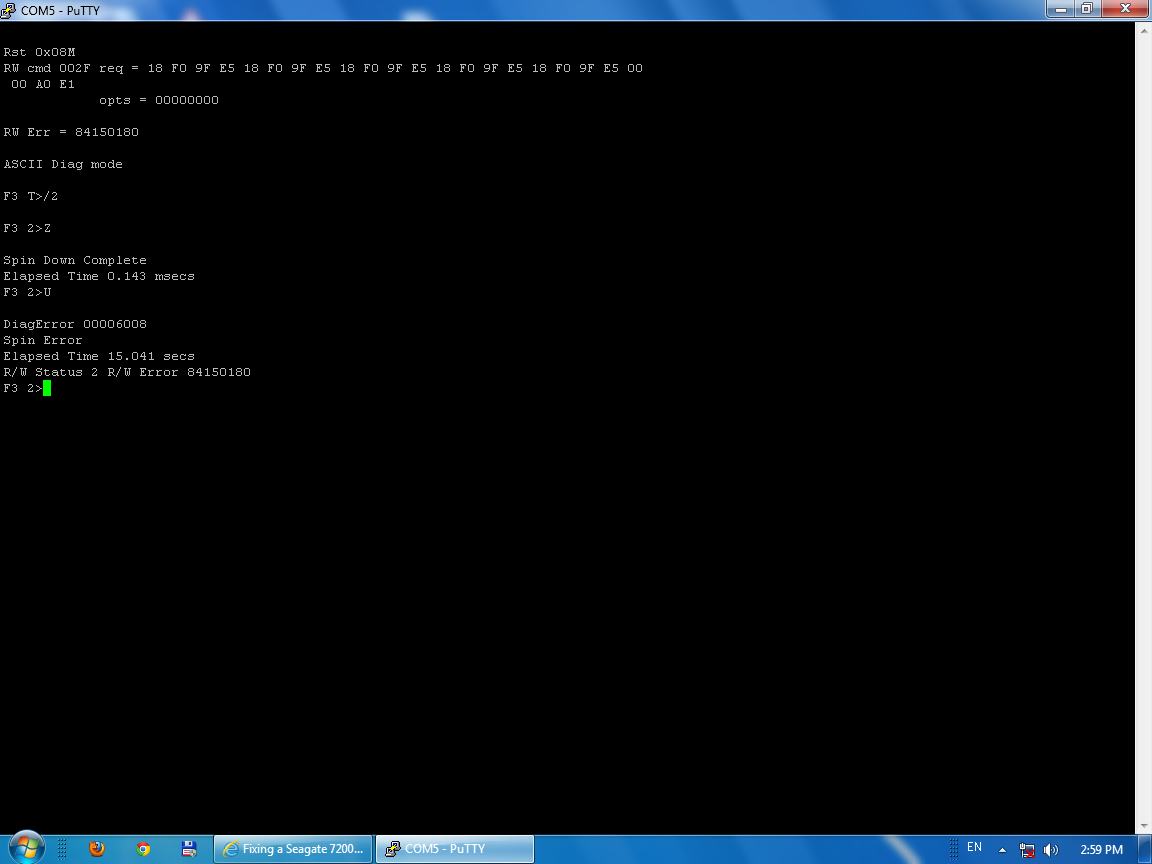The image size is (1152, 864).
Task: Launch Firefox from the taskbar
Action: pos(97,849)
